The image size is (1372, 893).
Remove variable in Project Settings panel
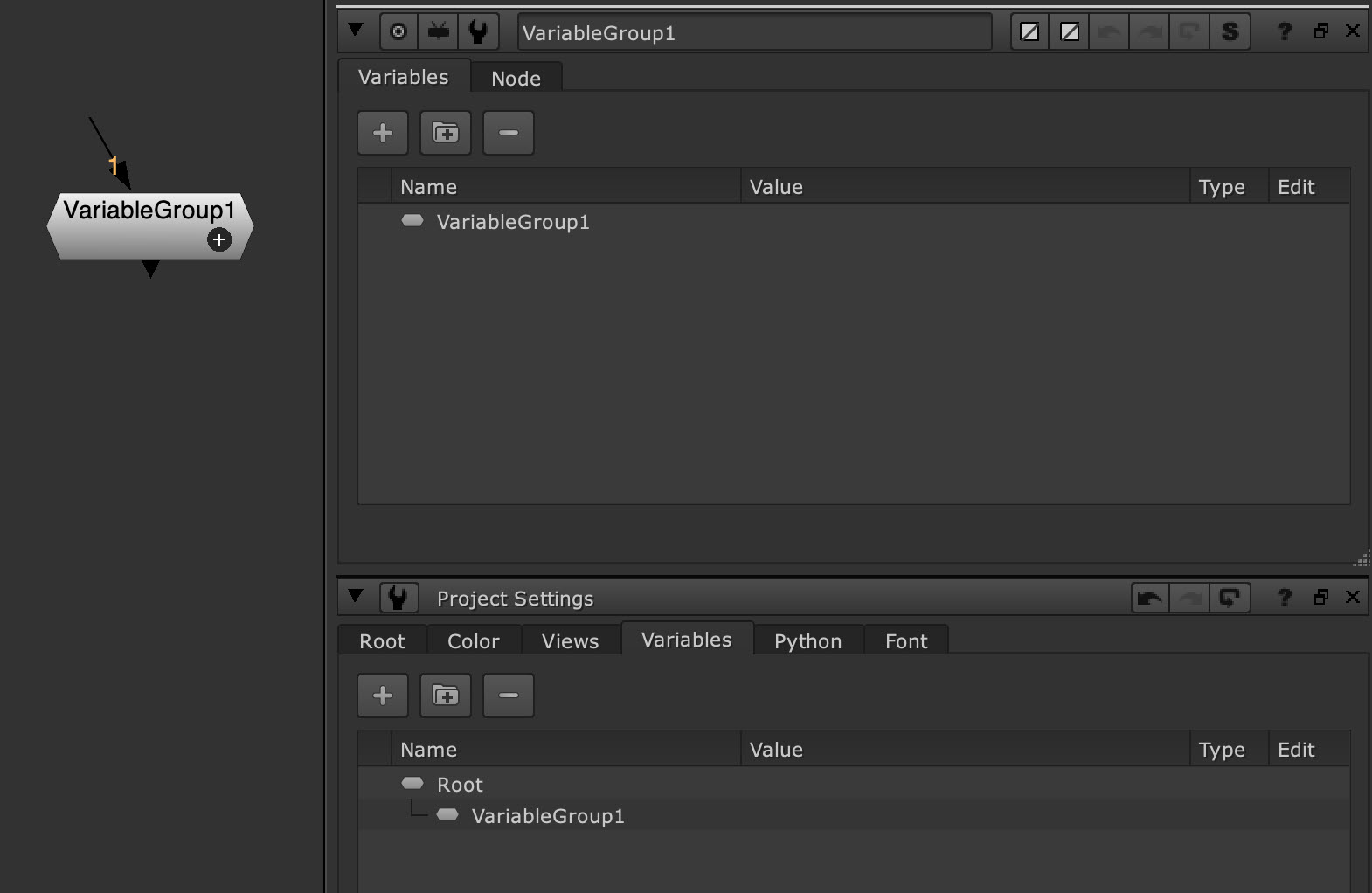509,696
